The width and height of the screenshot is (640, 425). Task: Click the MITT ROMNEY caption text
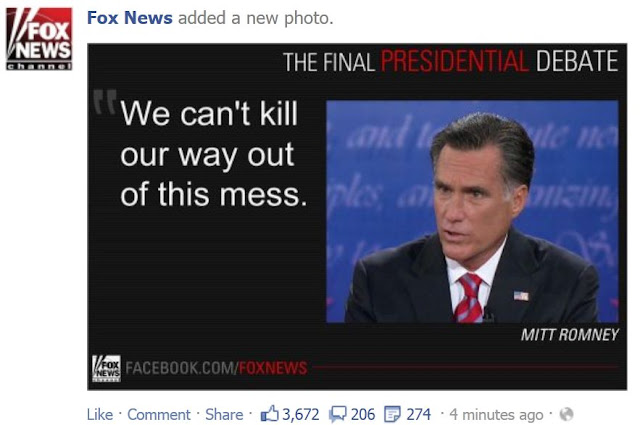(570, 335)
